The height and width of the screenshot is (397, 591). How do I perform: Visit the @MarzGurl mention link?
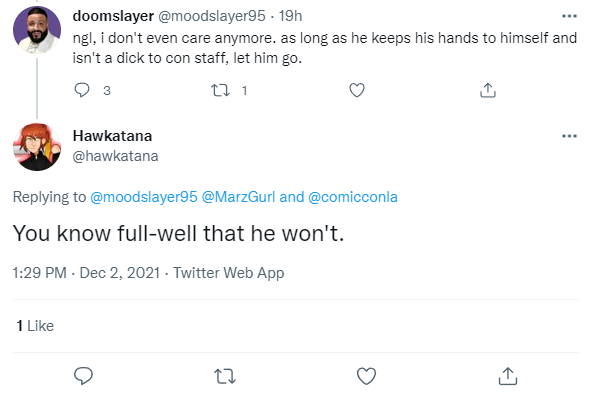[x=238, y=197]
